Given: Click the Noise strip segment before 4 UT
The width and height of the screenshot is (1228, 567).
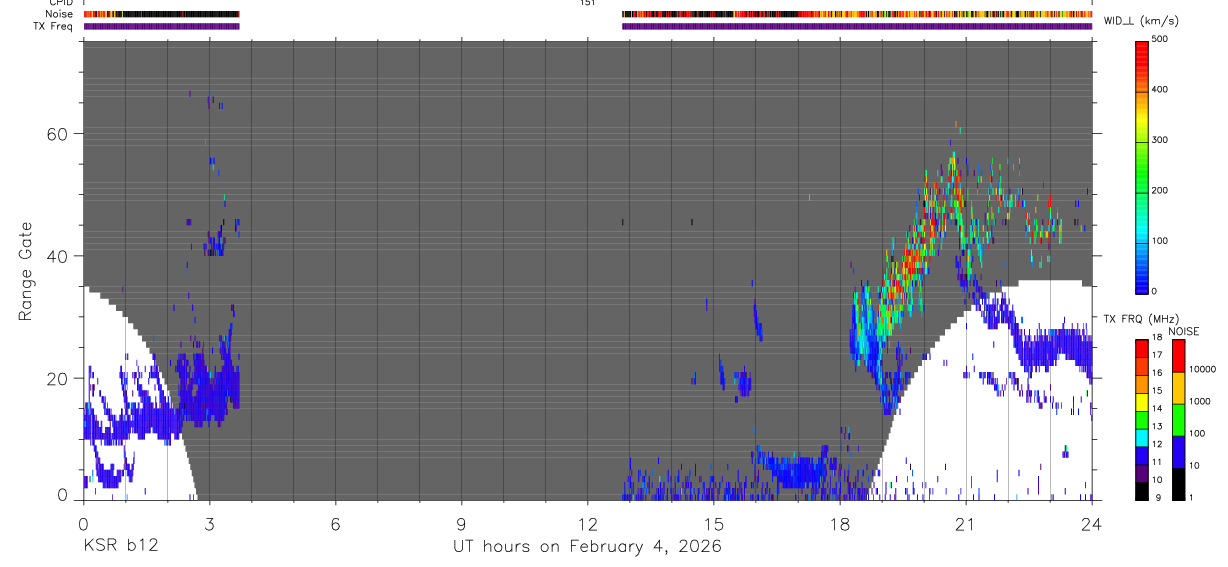Looking at the screenshot, I should tap(161, 14).
